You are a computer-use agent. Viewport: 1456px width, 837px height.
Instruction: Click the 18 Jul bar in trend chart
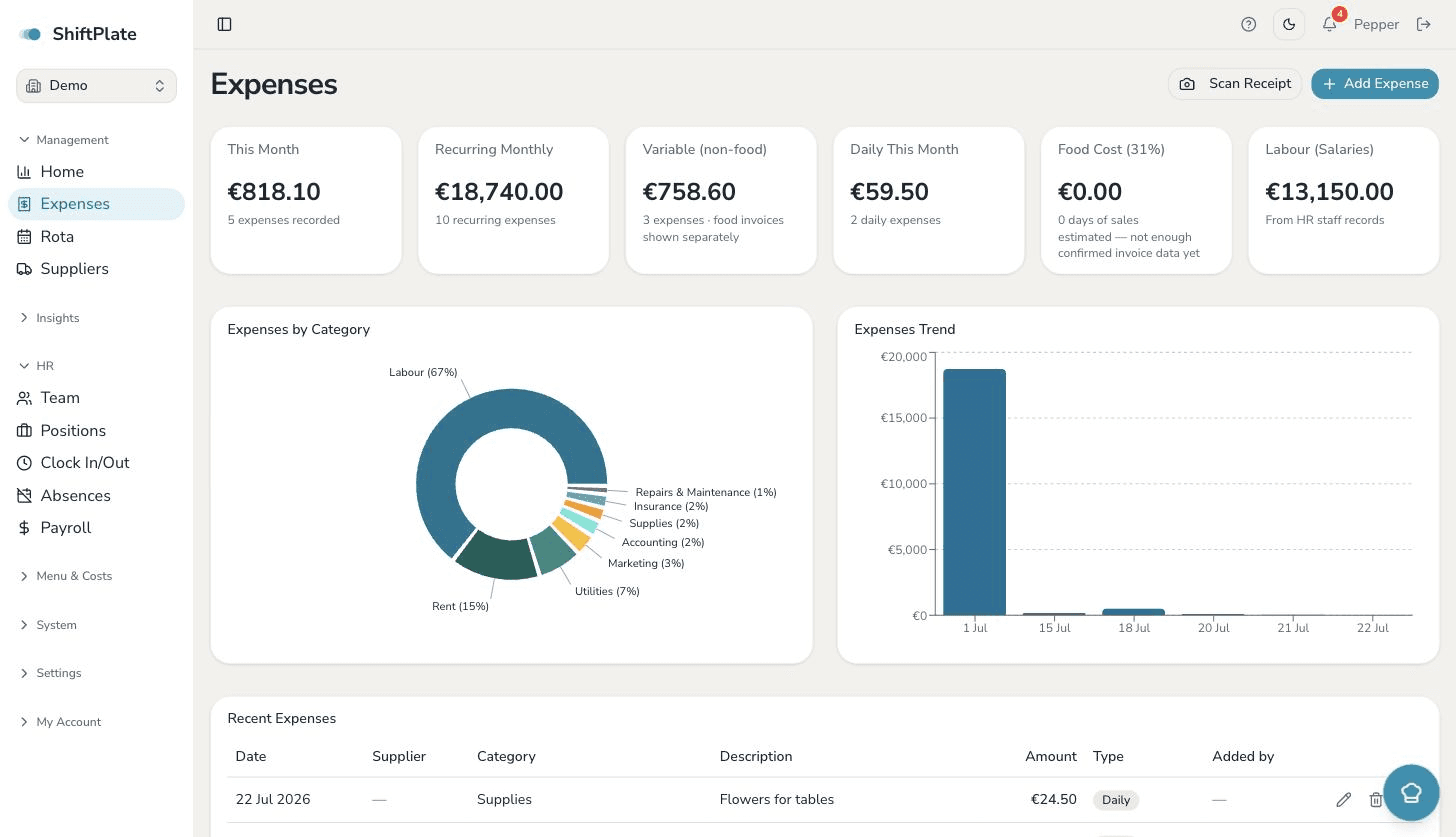coord(1133,611)
